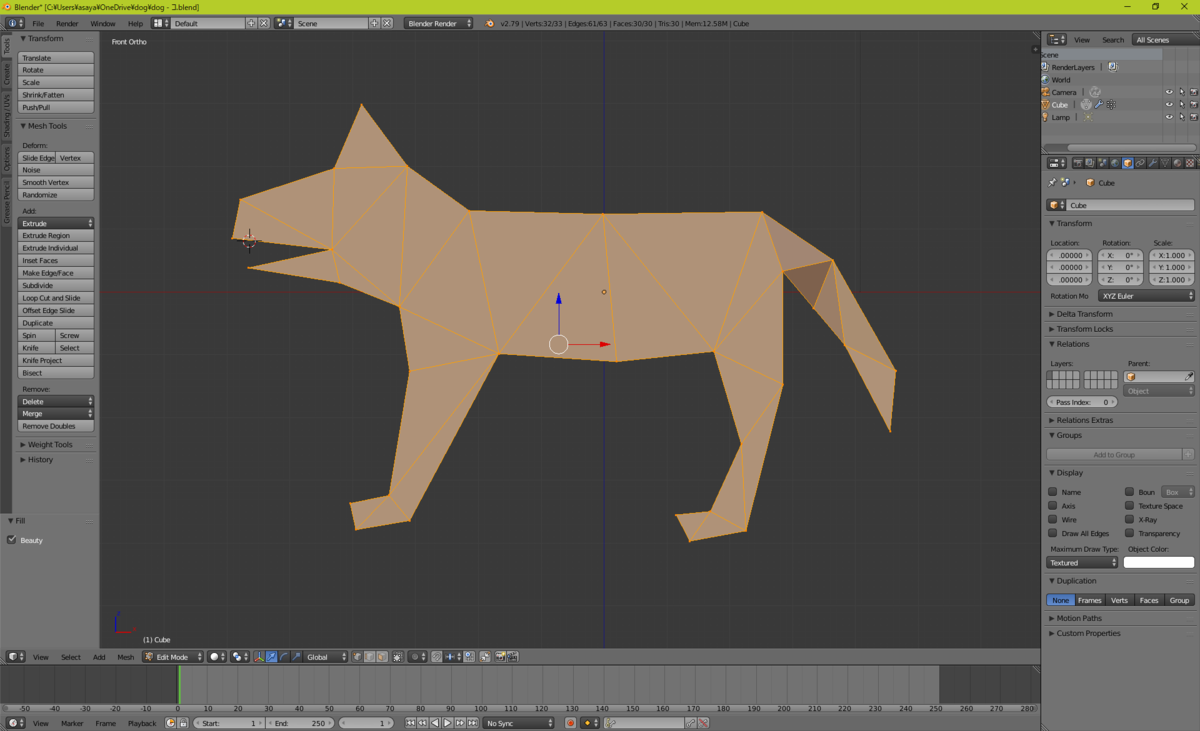This screenshot has height=731, width=1200.
Task: Select the rotate manipulator arc icon
Action: coord(284,657)
